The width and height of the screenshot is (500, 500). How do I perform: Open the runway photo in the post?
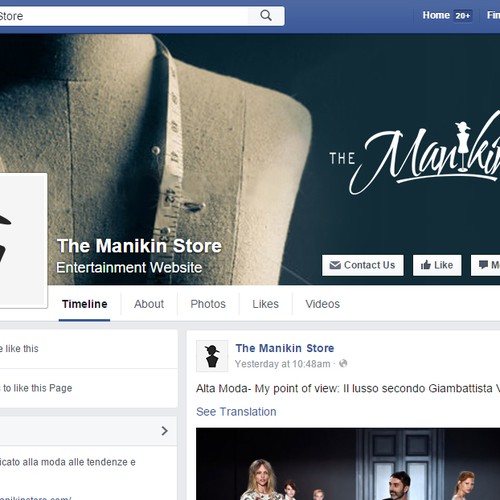pos(348,464)
